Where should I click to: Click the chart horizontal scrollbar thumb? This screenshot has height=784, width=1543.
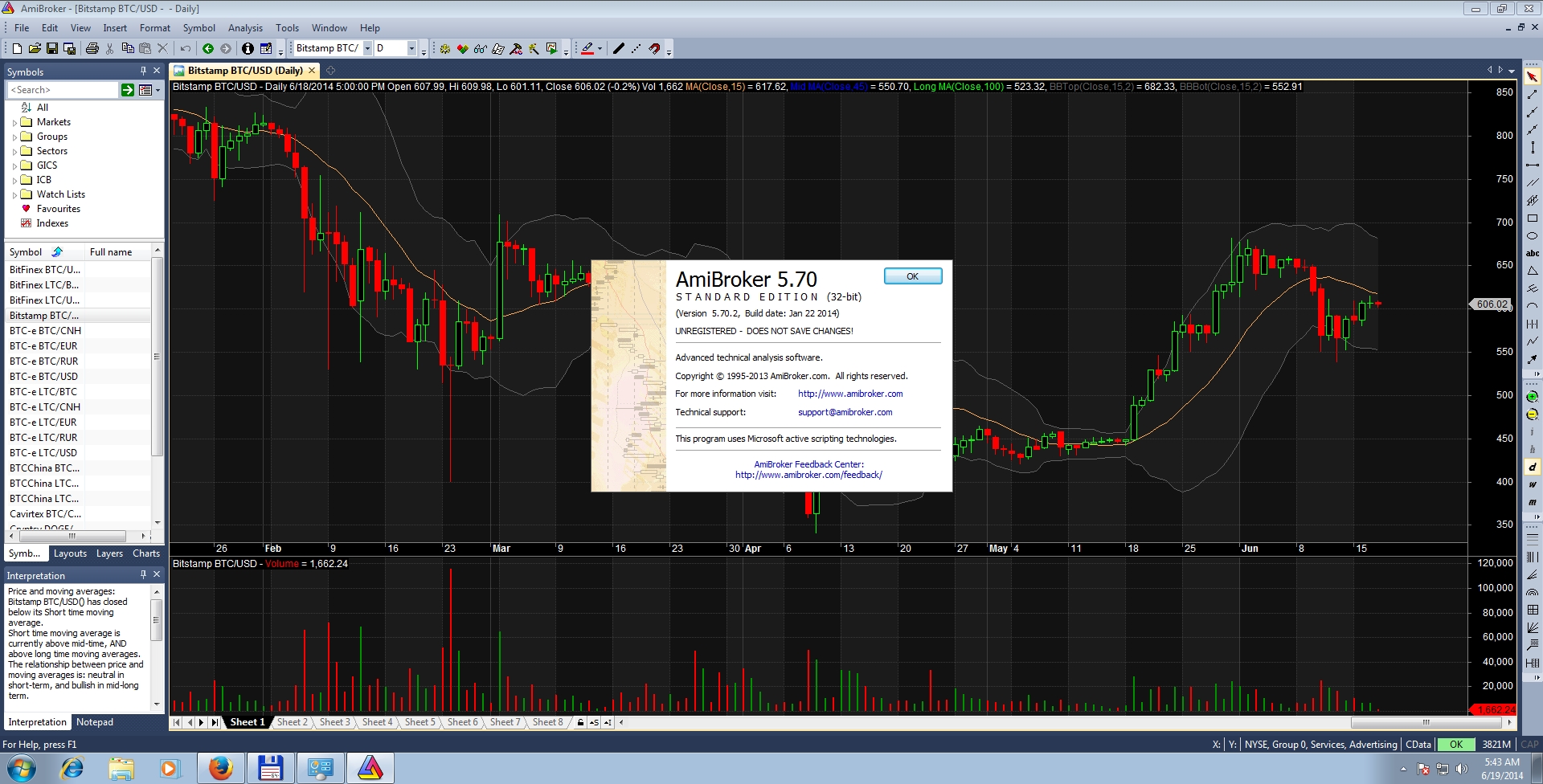[1427, 722]
